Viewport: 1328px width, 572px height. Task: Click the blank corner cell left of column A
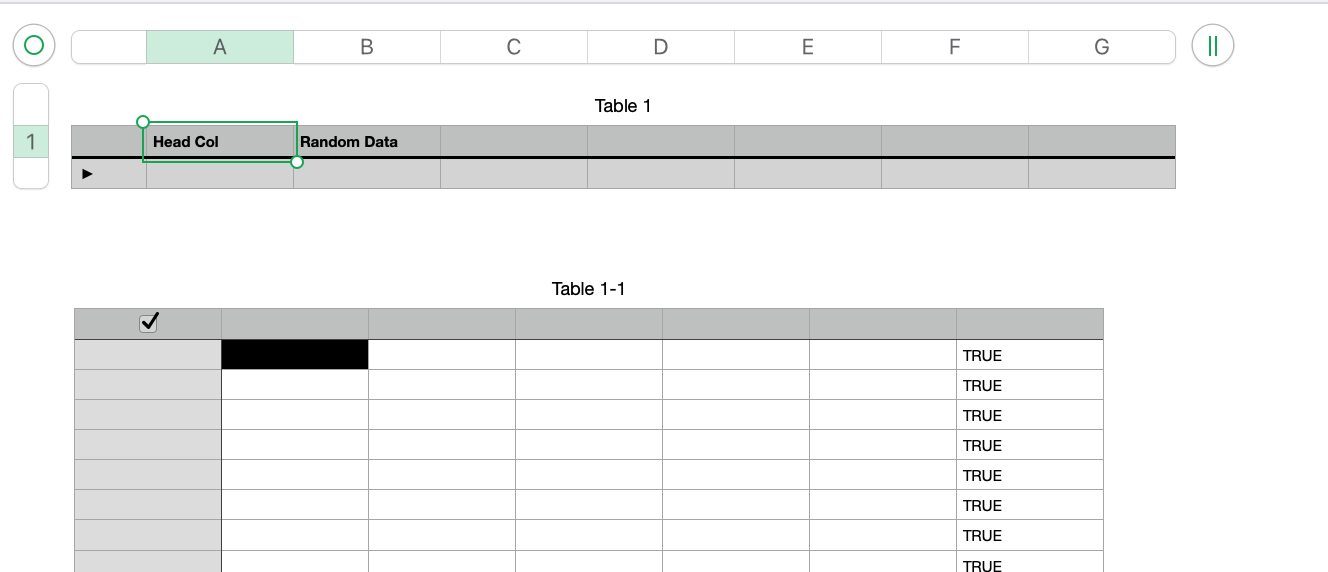(x=109, y=47)
